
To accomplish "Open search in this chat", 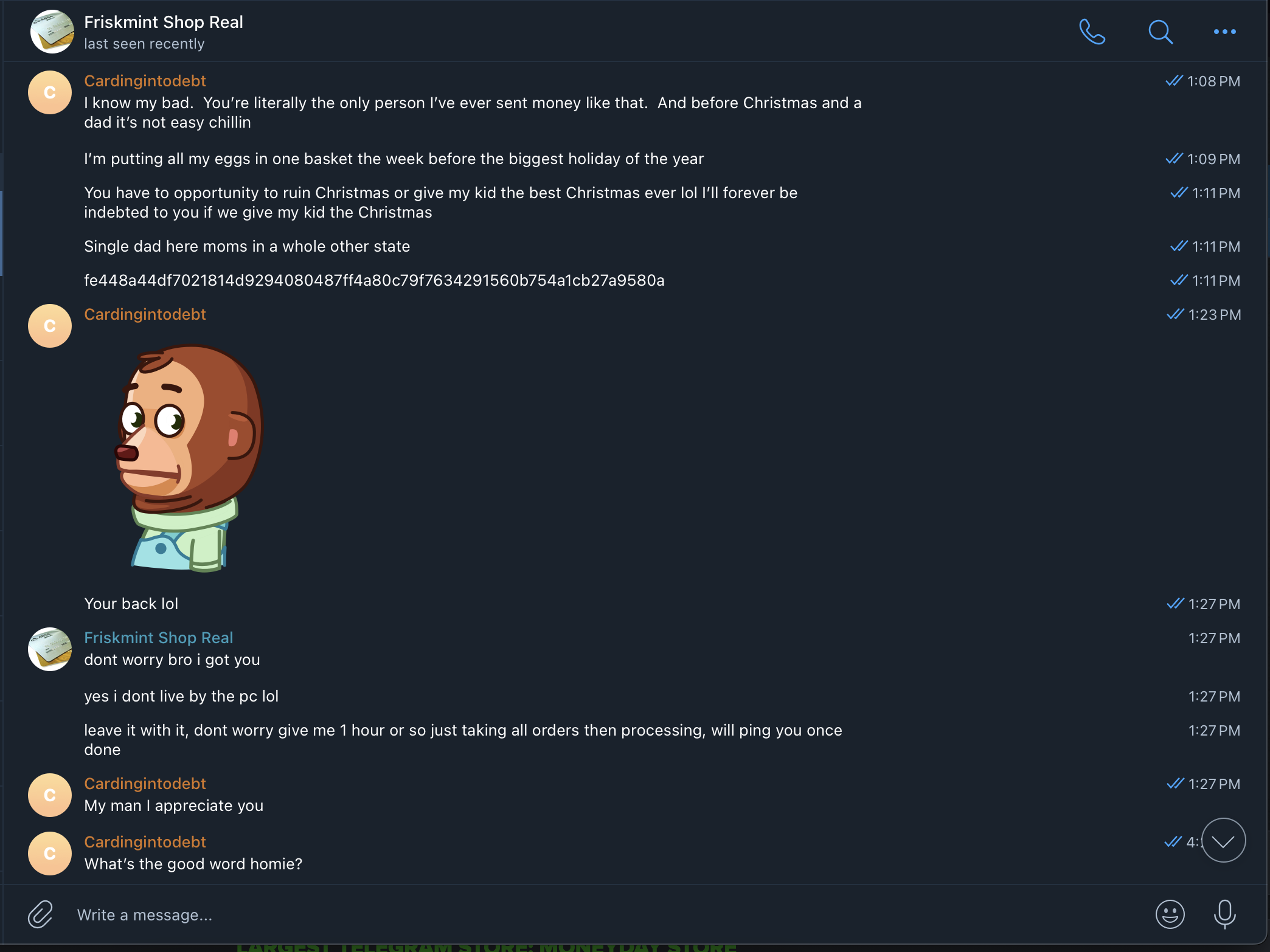I will click(x=1160, y=32).
